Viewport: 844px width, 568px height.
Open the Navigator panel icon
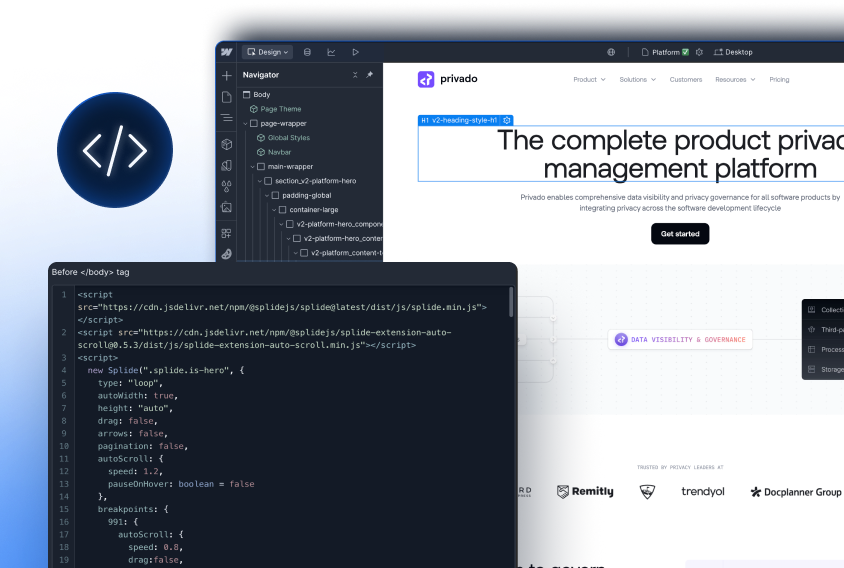pyautogui.click(x=227, y=117)
